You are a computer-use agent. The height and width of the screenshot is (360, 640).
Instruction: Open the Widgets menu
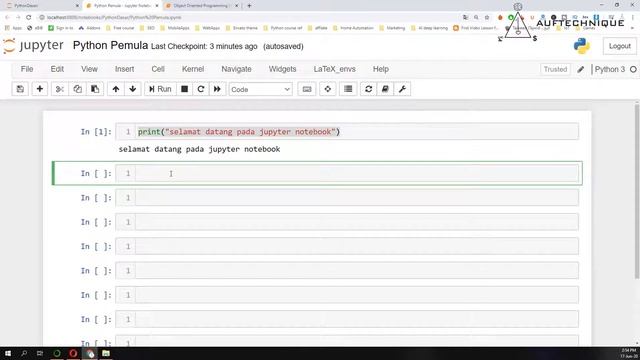282,69
